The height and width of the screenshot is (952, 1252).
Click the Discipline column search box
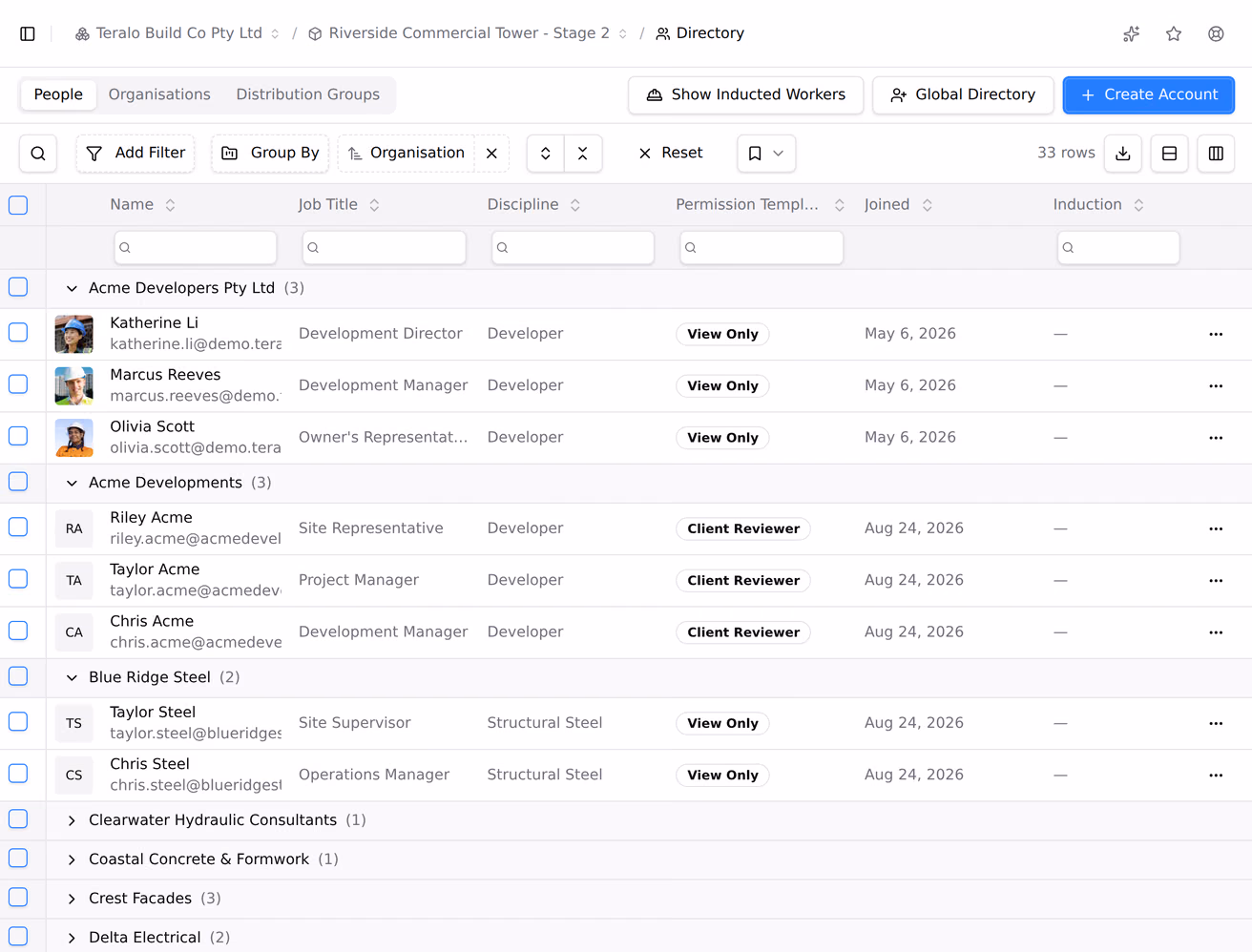coord(573,248)
